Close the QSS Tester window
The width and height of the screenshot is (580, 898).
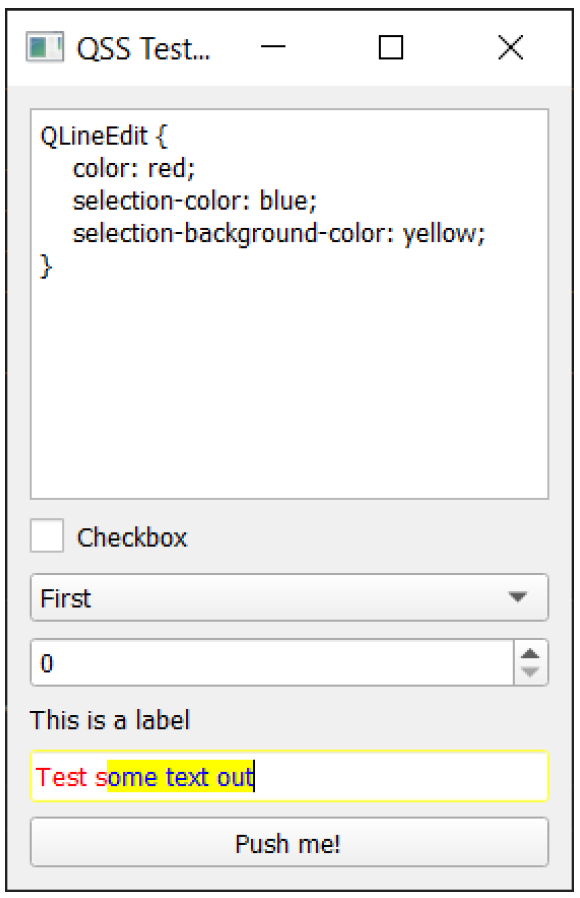click(x=510, y=47)
